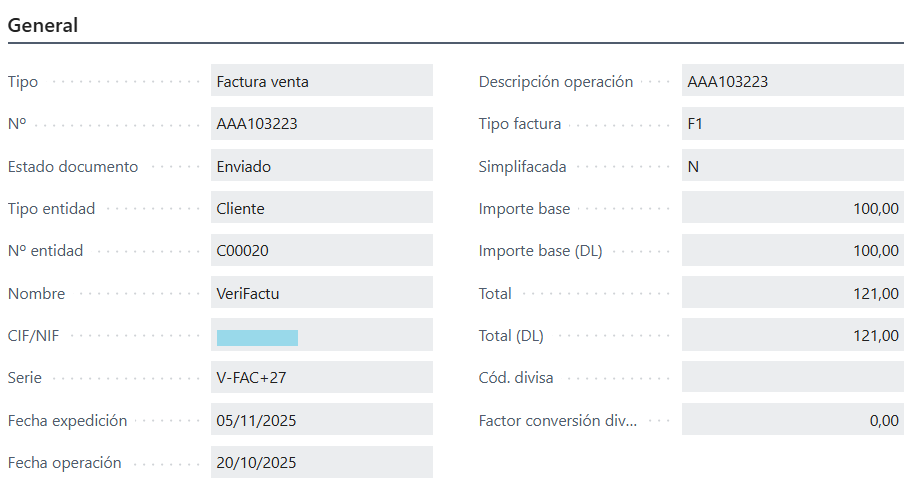Click the Fecha expedición date field
Image resolution: width=917 pixels, height=482 pixels.
321,421
